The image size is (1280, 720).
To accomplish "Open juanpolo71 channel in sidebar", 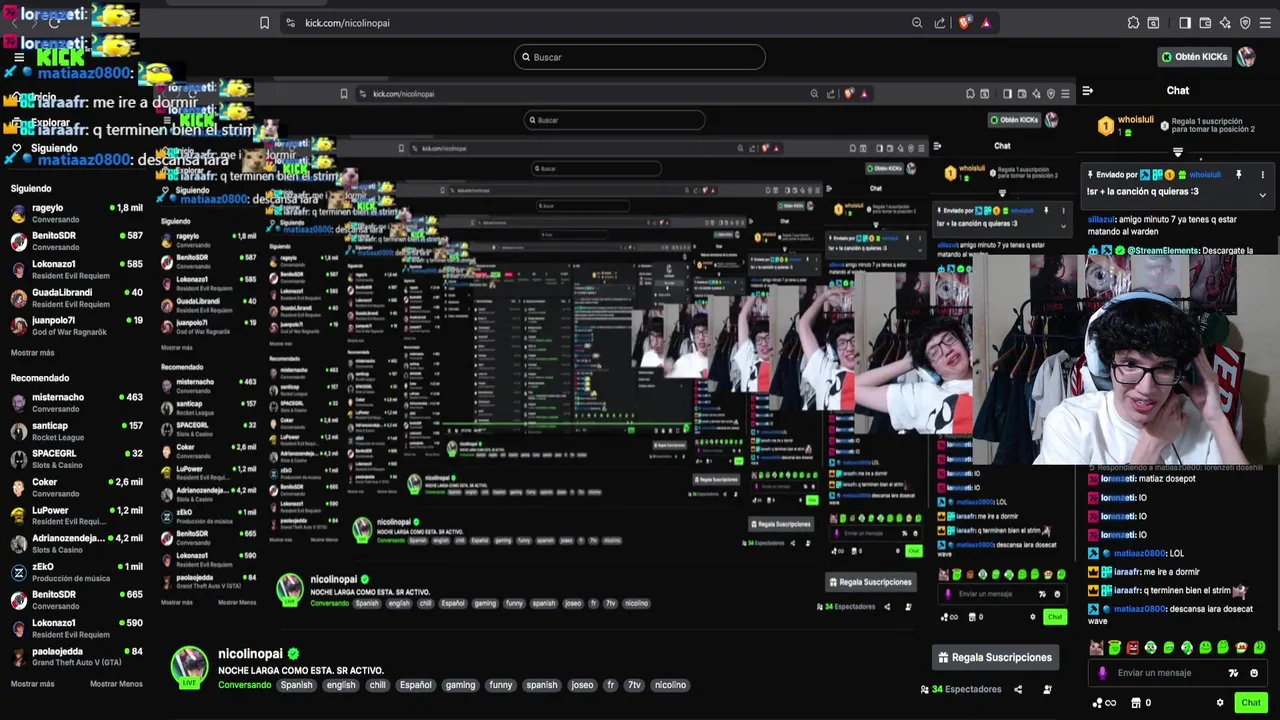I will 76,326.
